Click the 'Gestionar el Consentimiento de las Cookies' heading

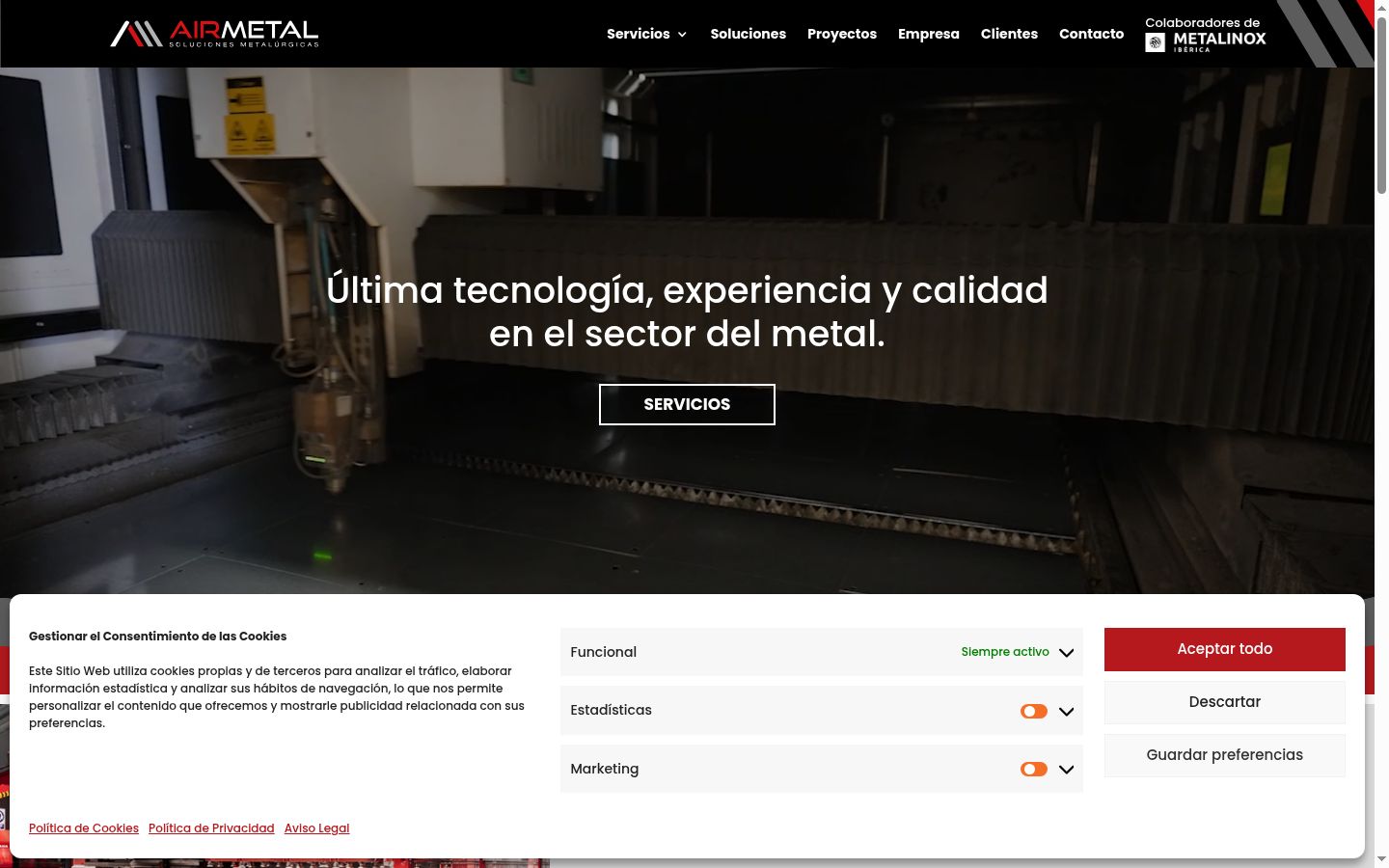[157, 637]
